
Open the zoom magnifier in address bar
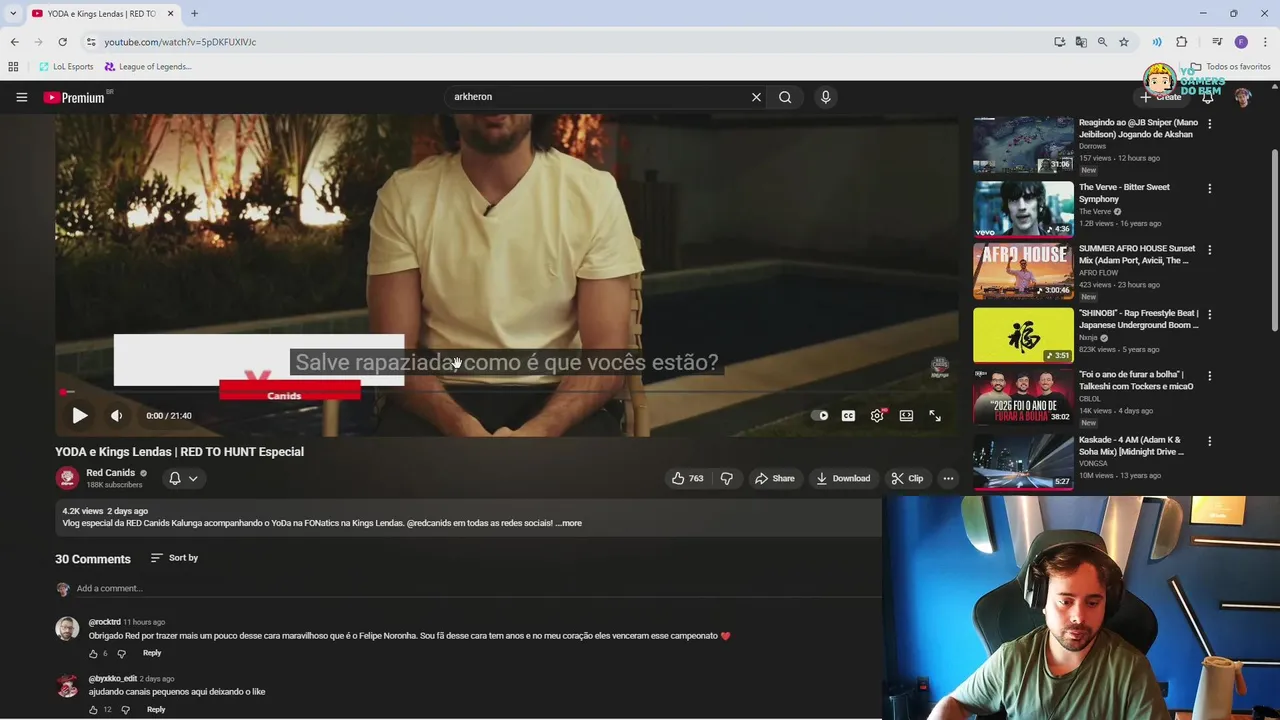click(1102, 42)
